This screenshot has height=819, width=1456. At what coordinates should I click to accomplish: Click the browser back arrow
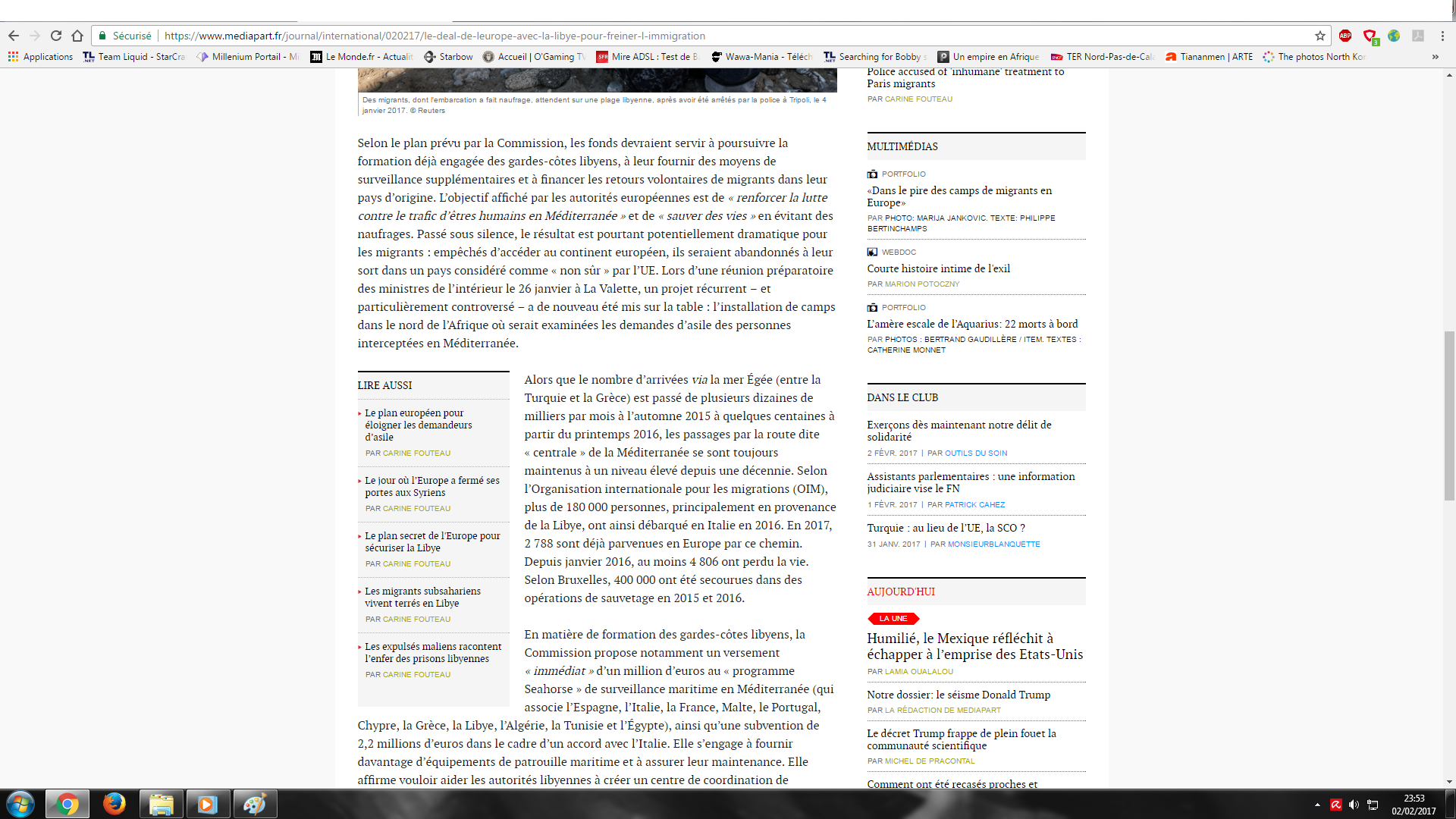(14, 36)
